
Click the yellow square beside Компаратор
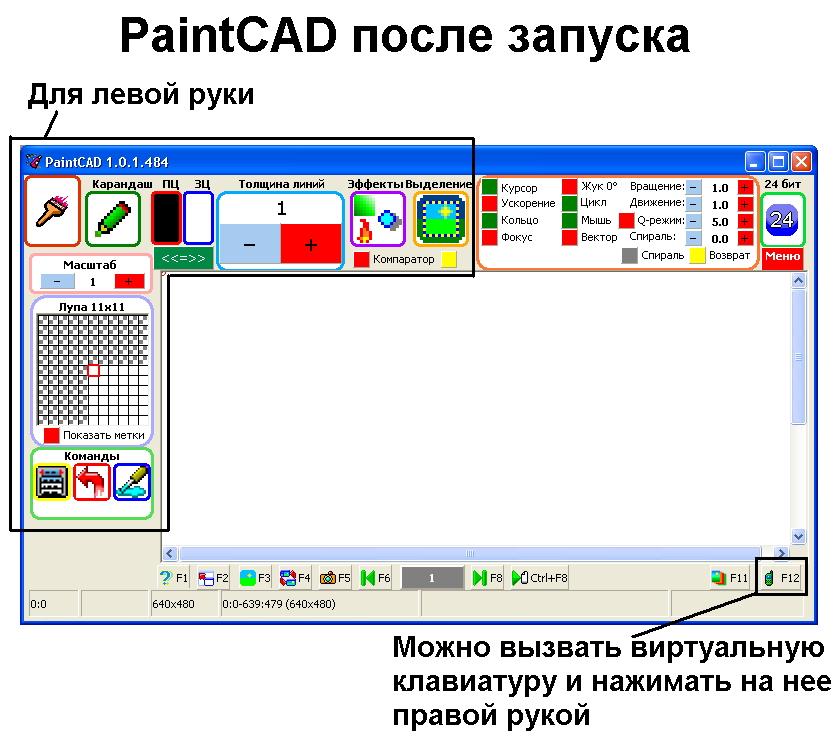(x=449, y=259)
